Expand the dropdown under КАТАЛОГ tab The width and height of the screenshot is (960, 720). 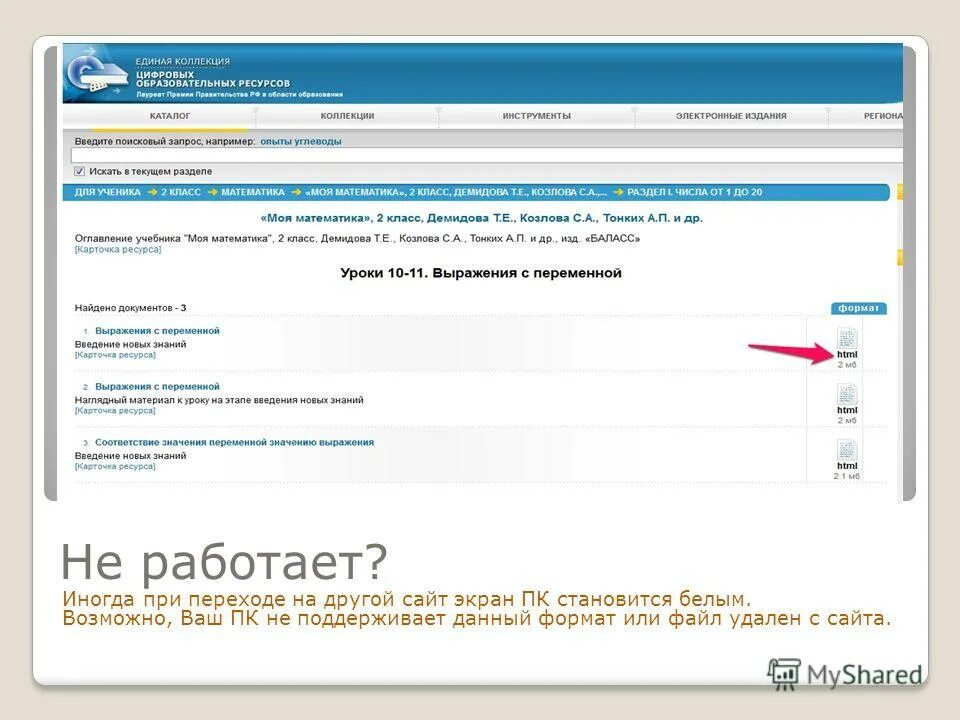252,116
